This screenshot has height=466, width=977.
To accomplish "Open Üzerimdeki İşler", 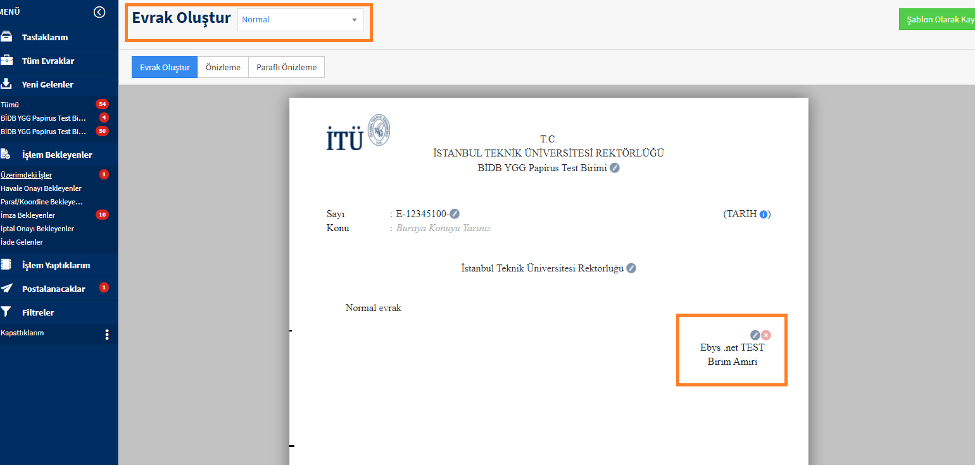I will pos(26,174).
